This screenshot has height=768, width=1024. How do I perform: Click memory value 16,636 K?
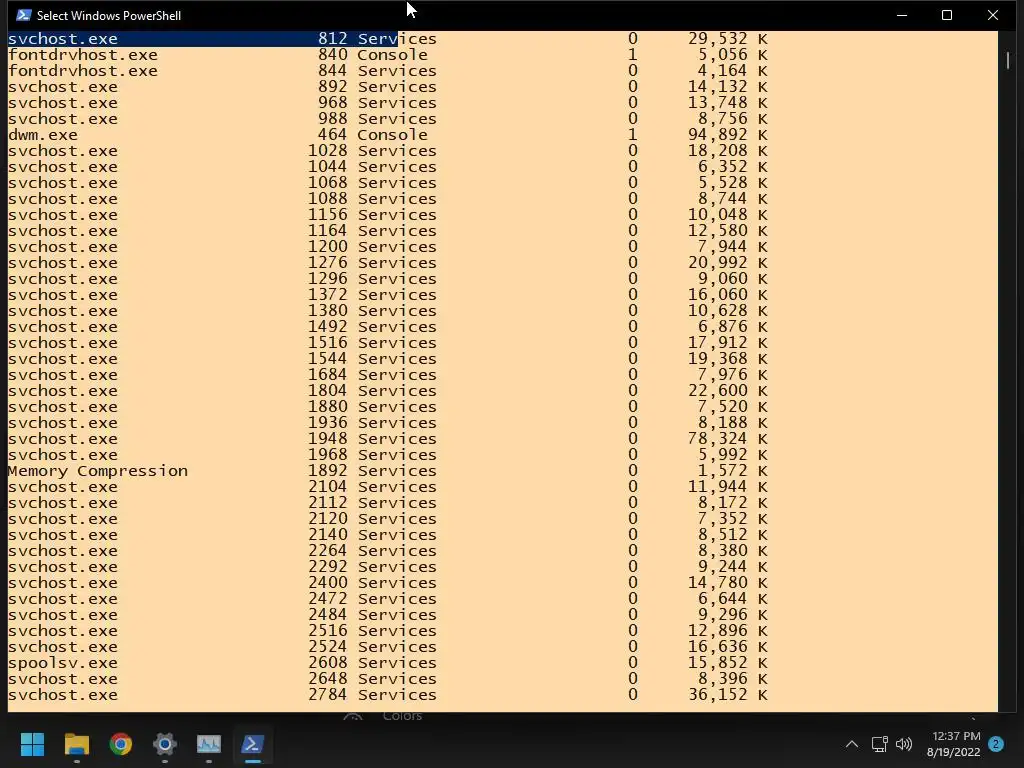pos(728,647)
